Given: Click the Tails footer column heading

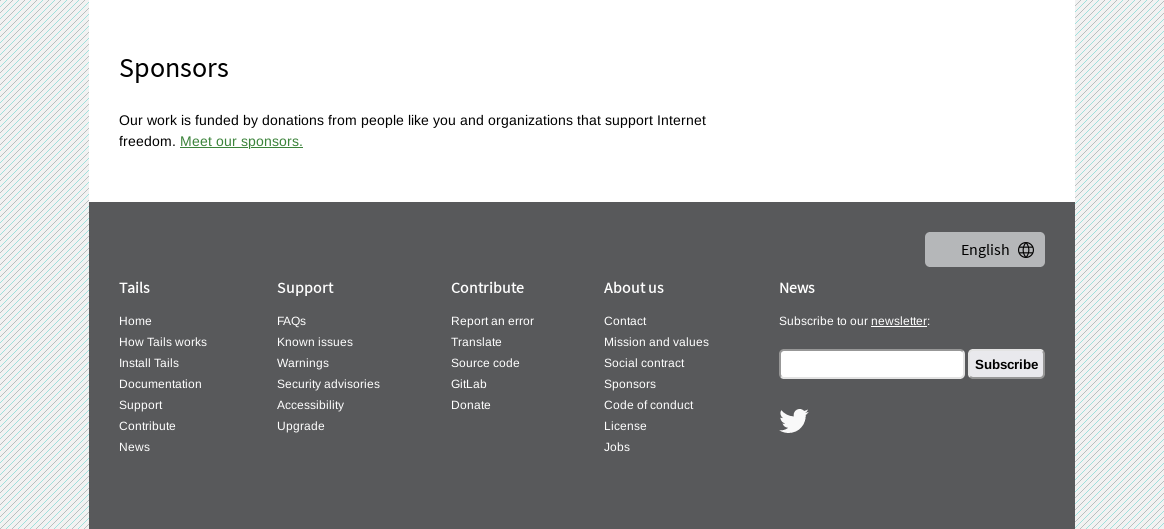Looking at the screenshot, I should point(134,287).
